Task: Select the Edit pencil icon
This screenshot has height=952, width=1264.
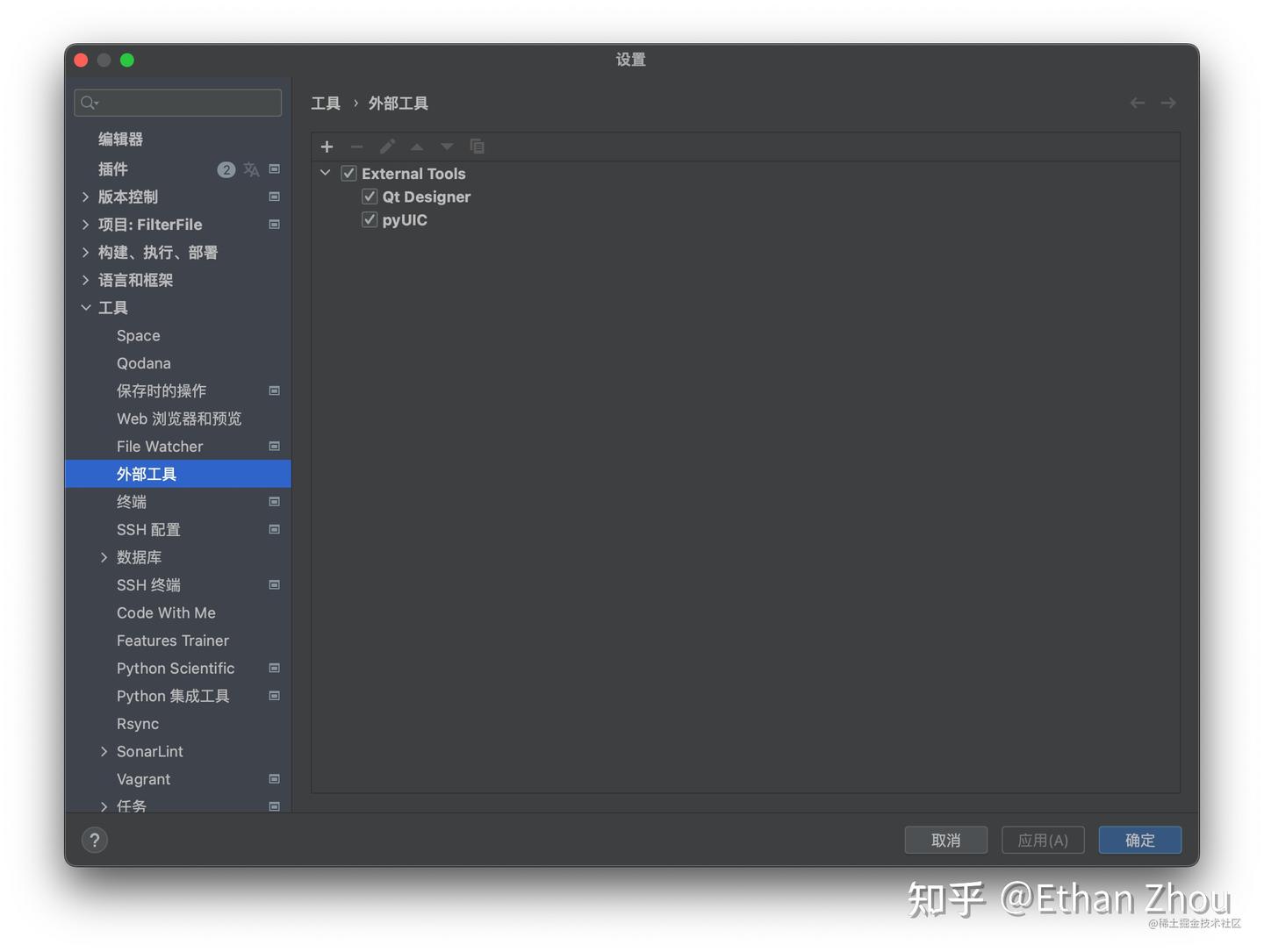Action: 386,147
